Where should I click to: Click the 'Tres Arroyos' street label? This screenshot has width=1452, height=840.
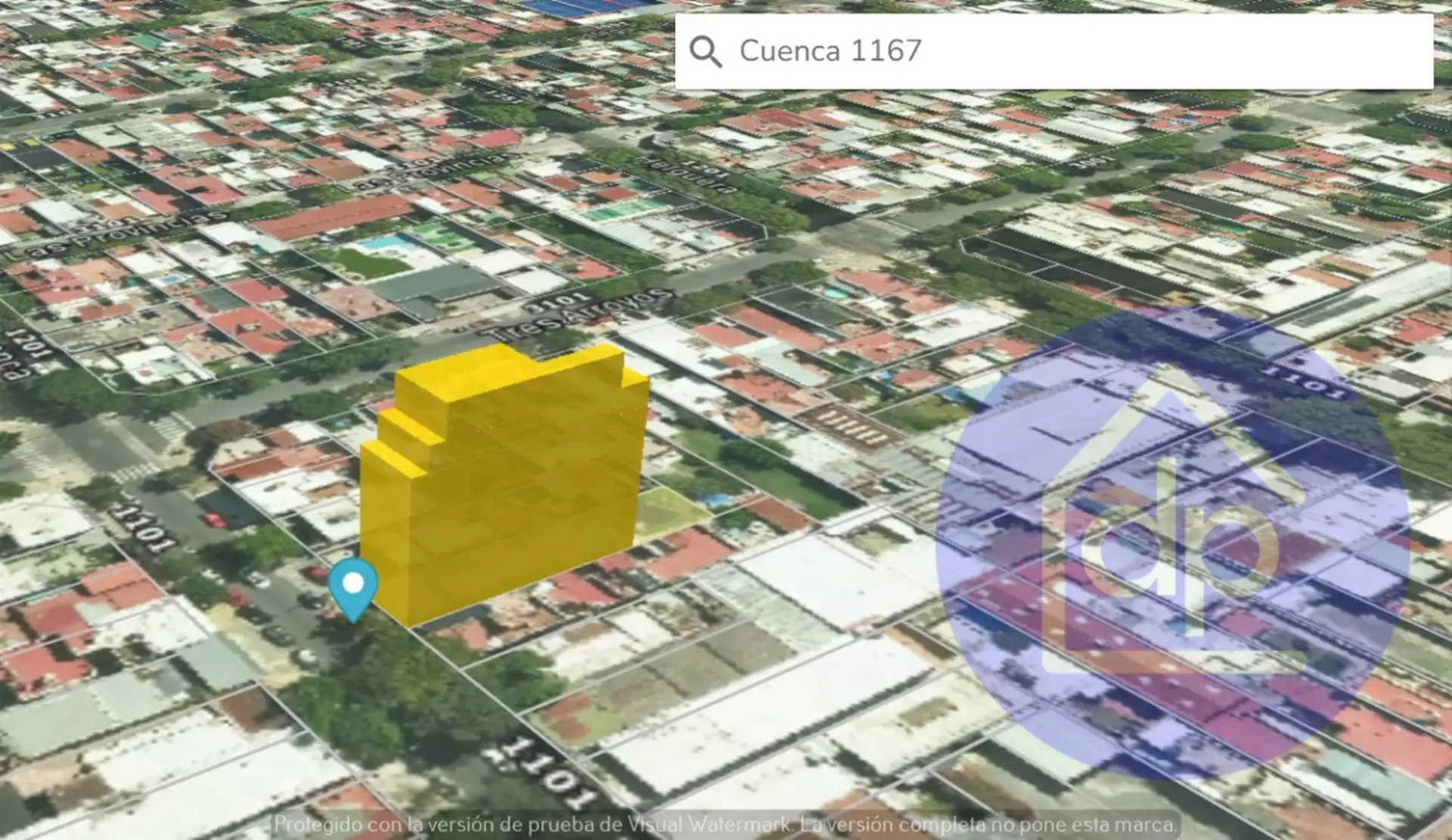tap(578, 315)
